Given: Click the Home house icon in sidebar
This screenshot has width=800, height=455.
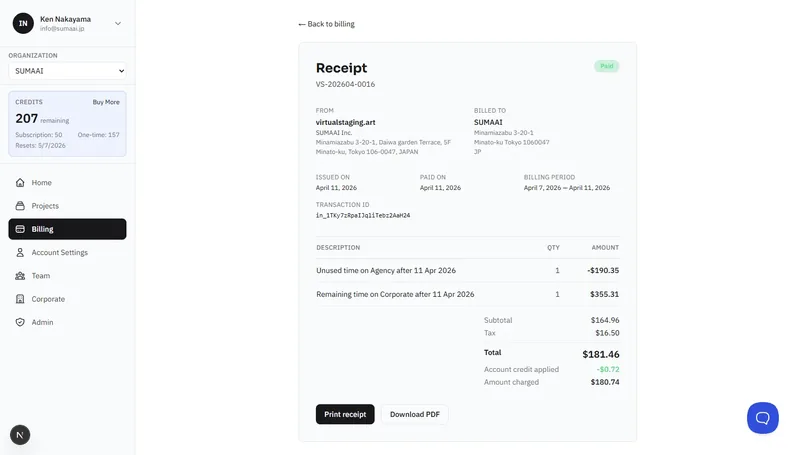Looking at the screenshot, I should tap(20, 183).
